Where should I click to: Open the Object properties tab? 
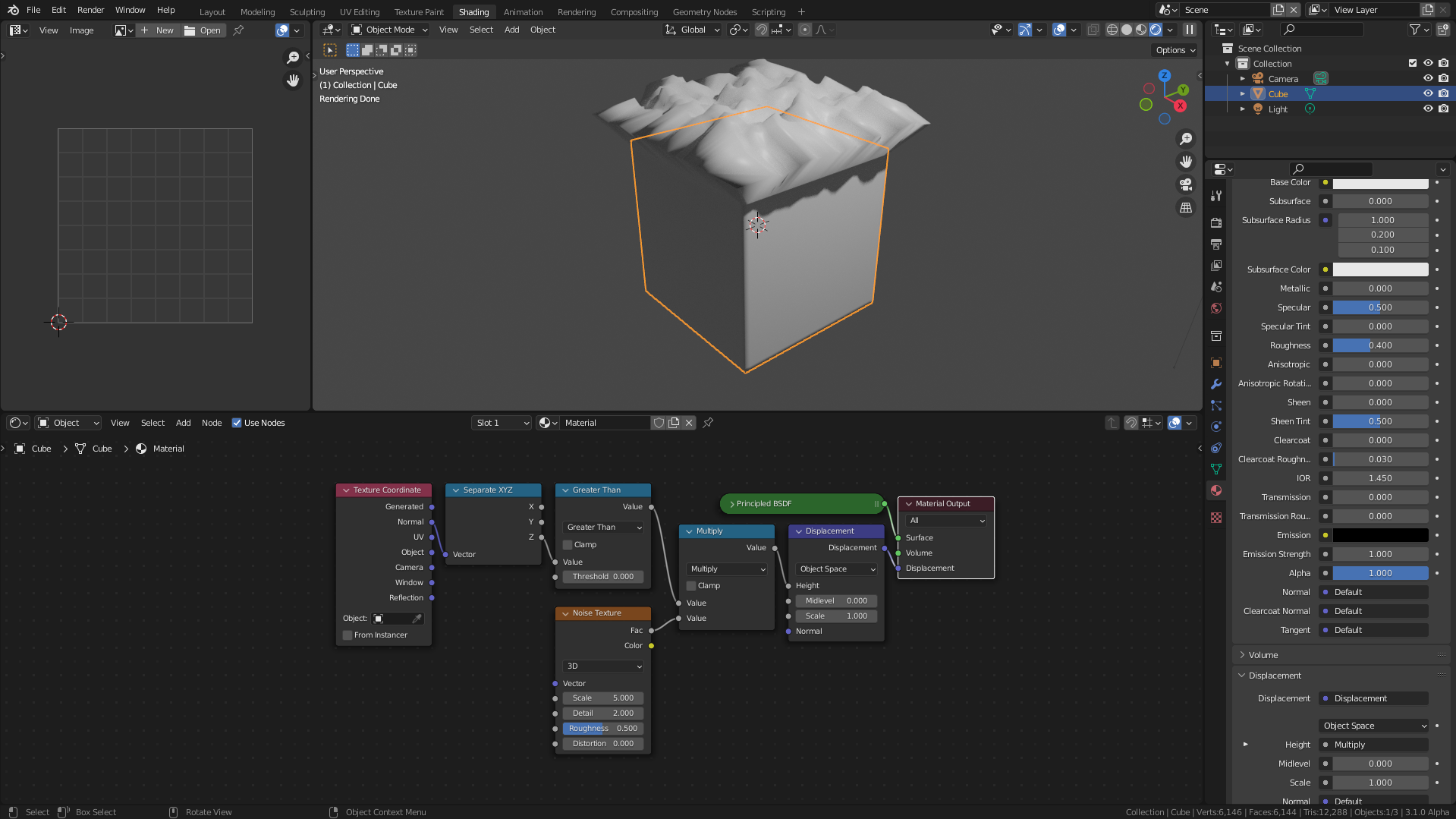click(x=1216, y=363)
